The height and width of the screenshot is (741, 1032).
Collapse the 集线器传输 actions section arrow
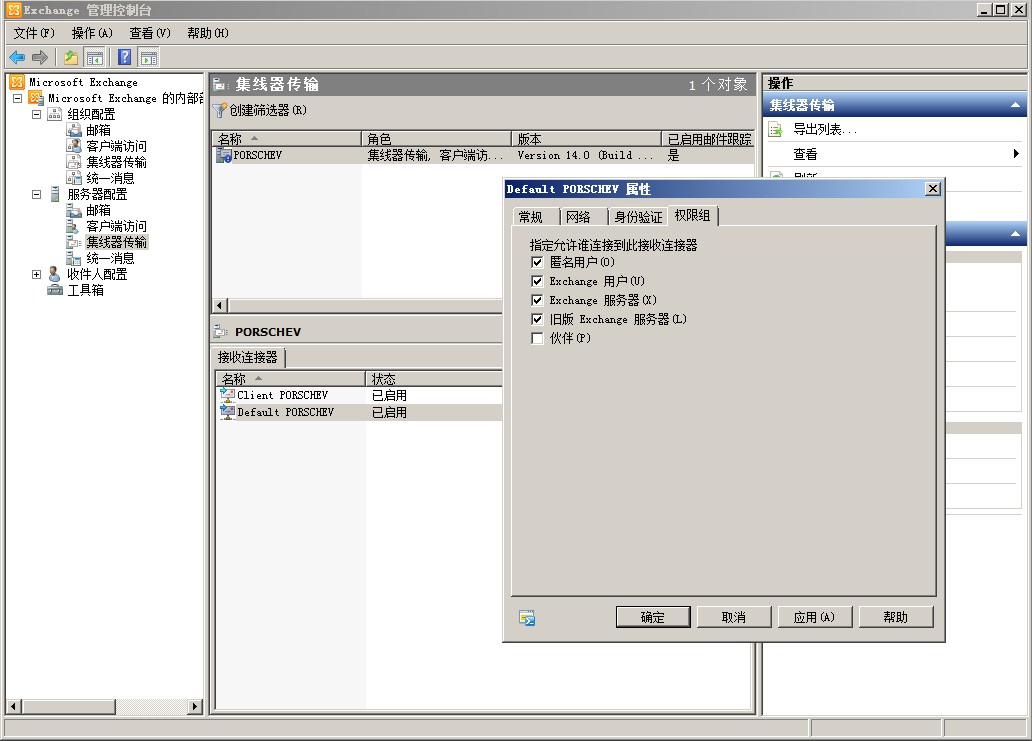(1016, 105)
